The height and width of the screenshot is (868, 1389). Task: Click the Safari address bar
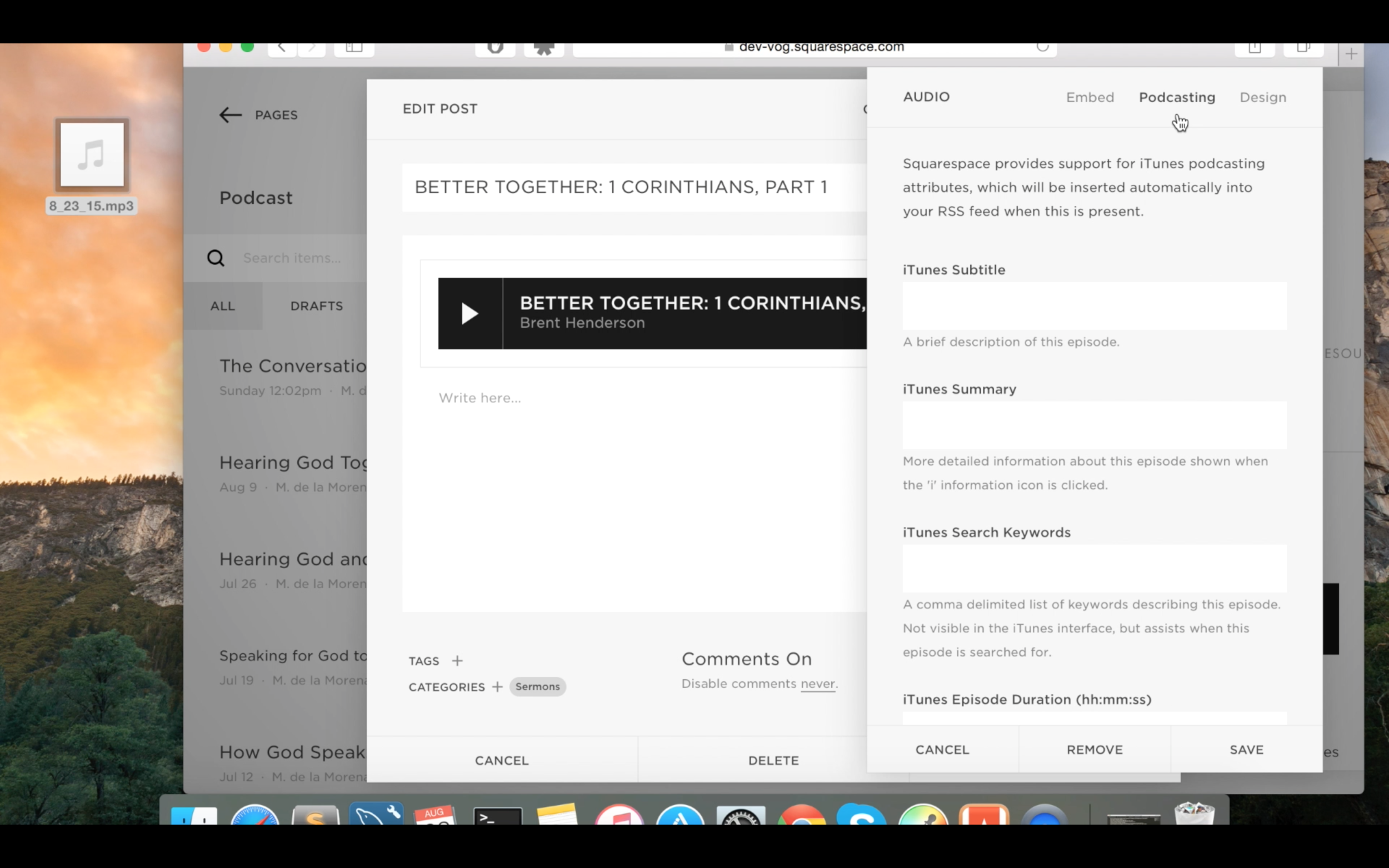tap(815, 48)
